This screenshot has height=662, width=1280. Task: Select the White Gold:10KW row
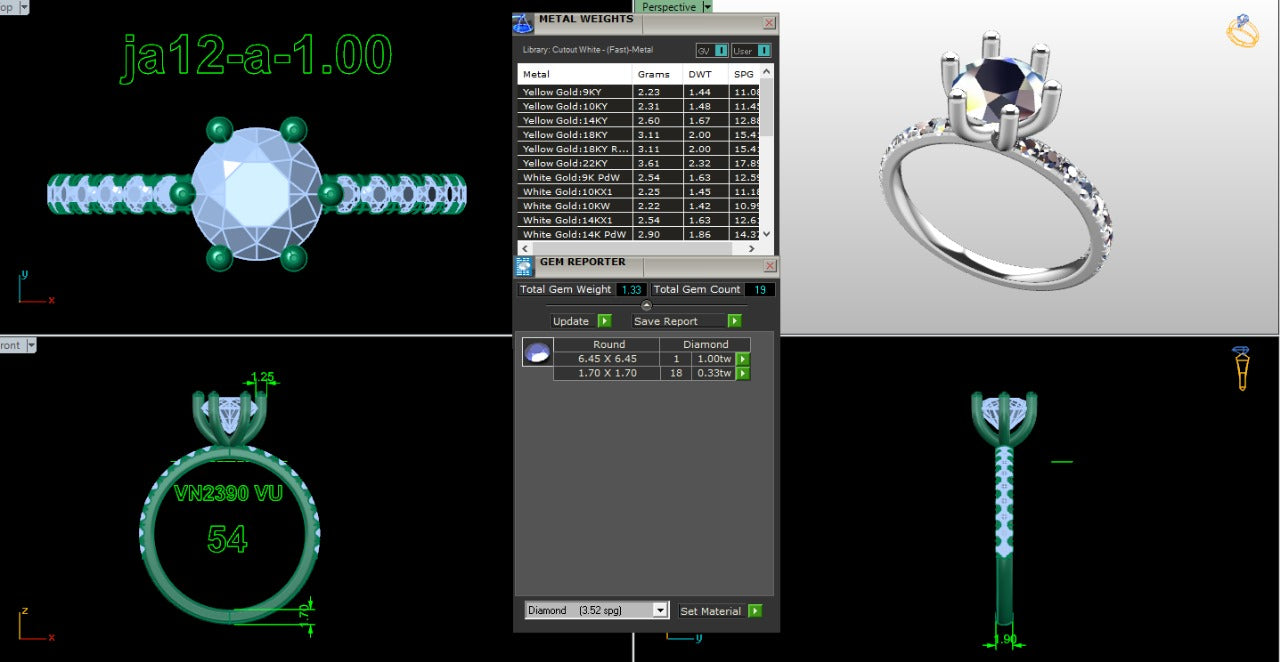pyautogui.click(x=639, y=206)
